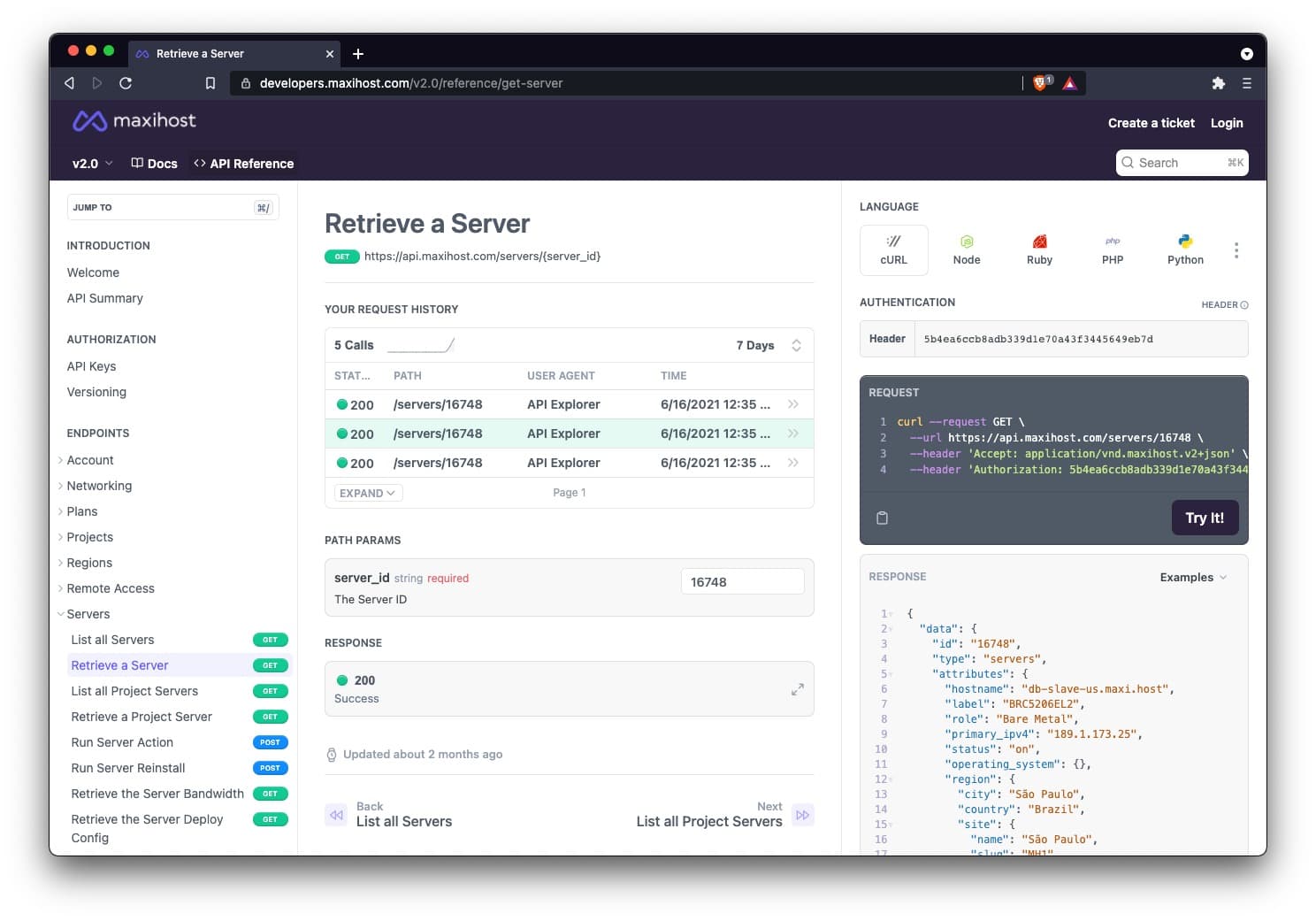This screenshot has height=921, width=1316.
Task: Expand details of the first request history row
Action: click(793, 404)
